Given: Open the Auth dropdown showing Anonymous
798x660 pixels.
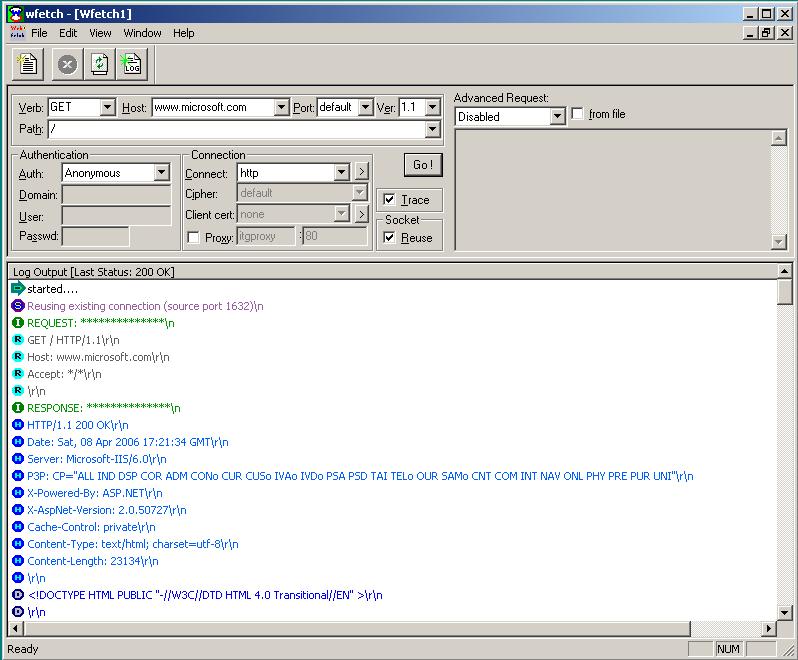Looking at the screenshot, I should pyautogui.click(x=162, y=173).
